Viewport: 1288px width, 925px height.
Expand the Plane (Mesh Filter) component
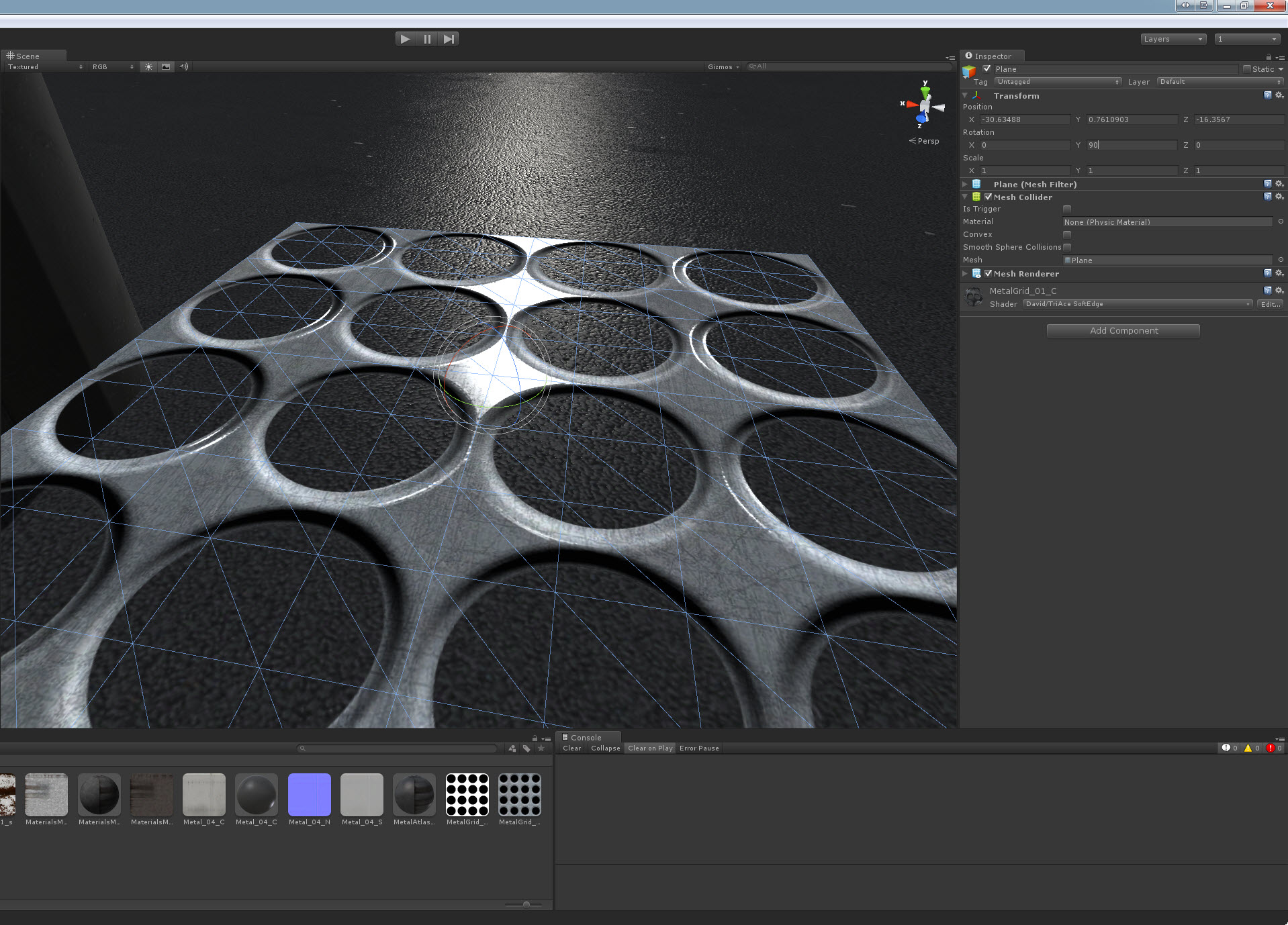point(965,184)
